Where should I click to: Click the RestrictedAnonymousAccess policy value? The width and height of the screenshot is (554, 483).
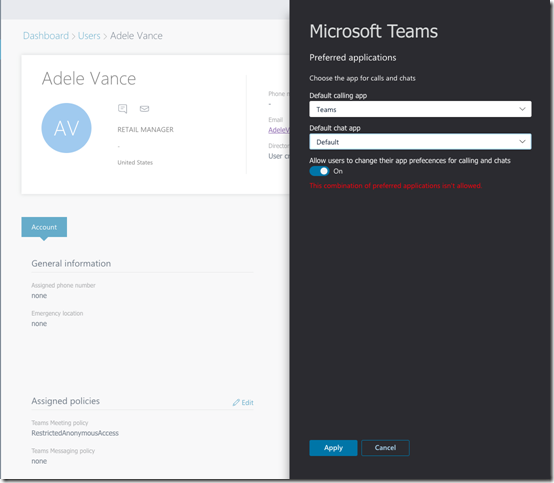pyautogui.click(x=75, y=433)
